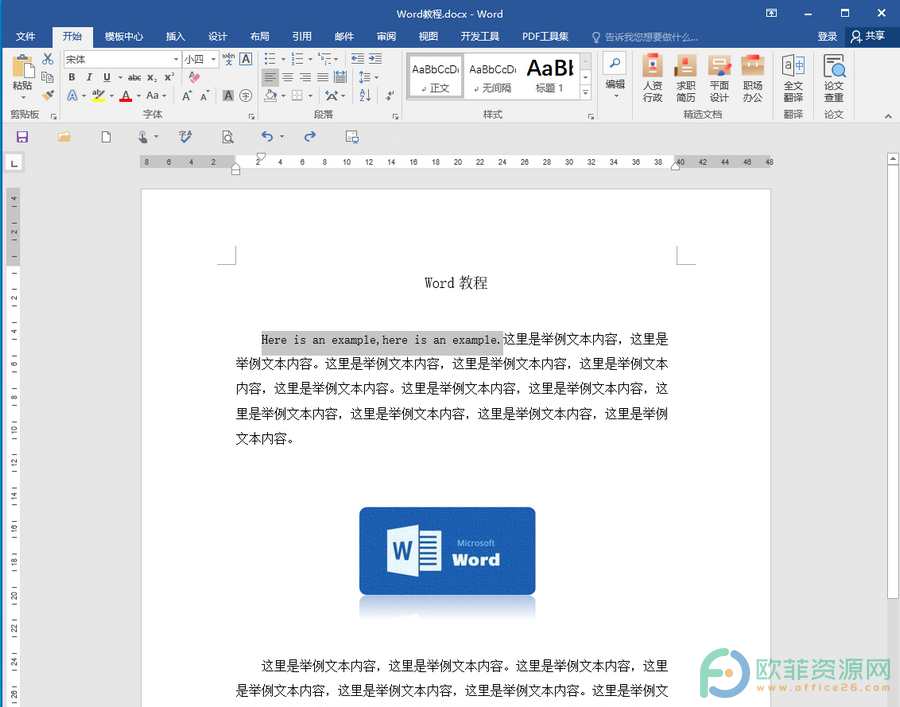Clear all formatting with the eraser icon
The width and height of the screenshot is (900, 707).
195,77
